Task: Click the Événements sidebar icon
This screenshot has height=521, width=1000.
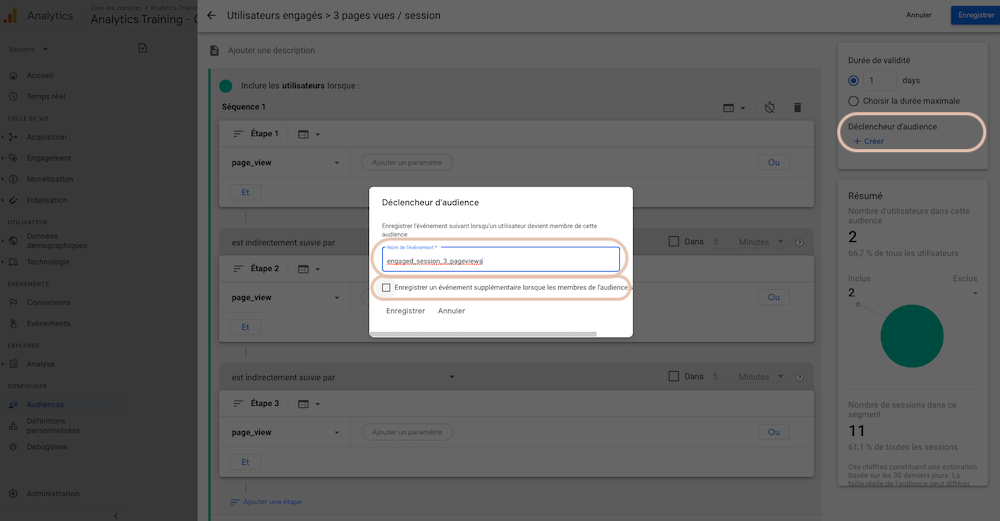Action: tap(13, 323)
